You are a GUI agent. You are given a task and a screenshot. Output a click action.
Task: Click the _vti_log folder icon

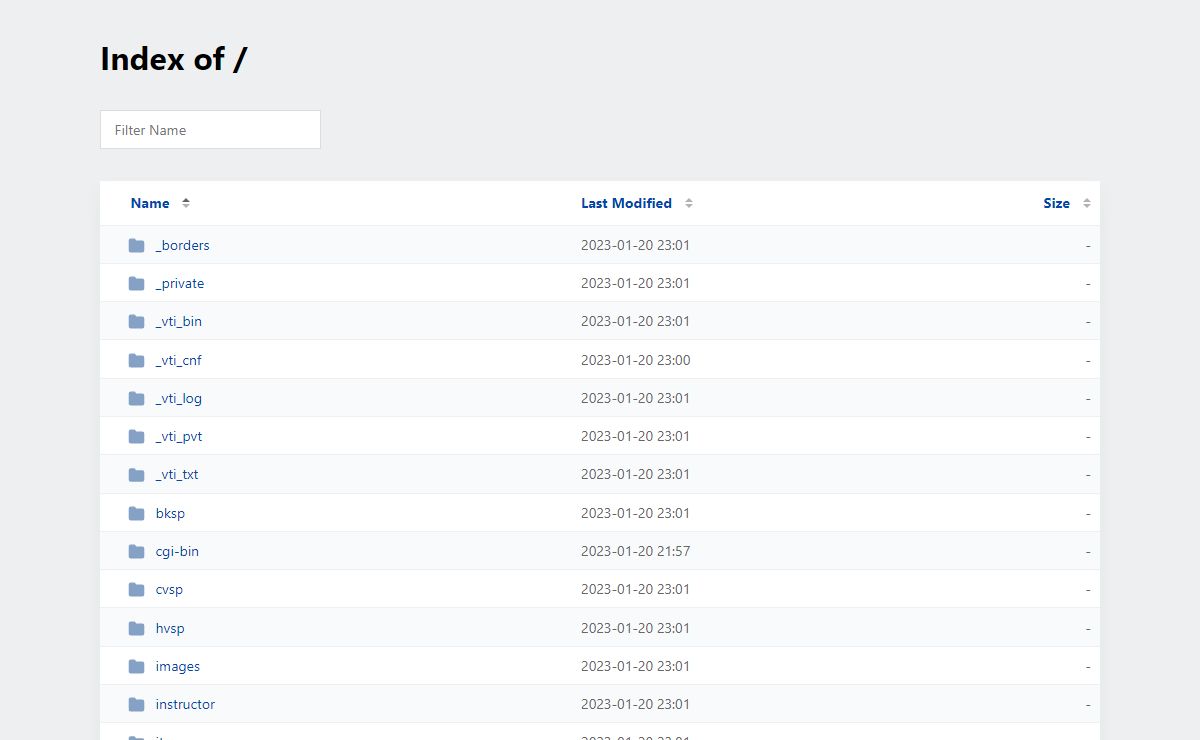coord(137,399)
